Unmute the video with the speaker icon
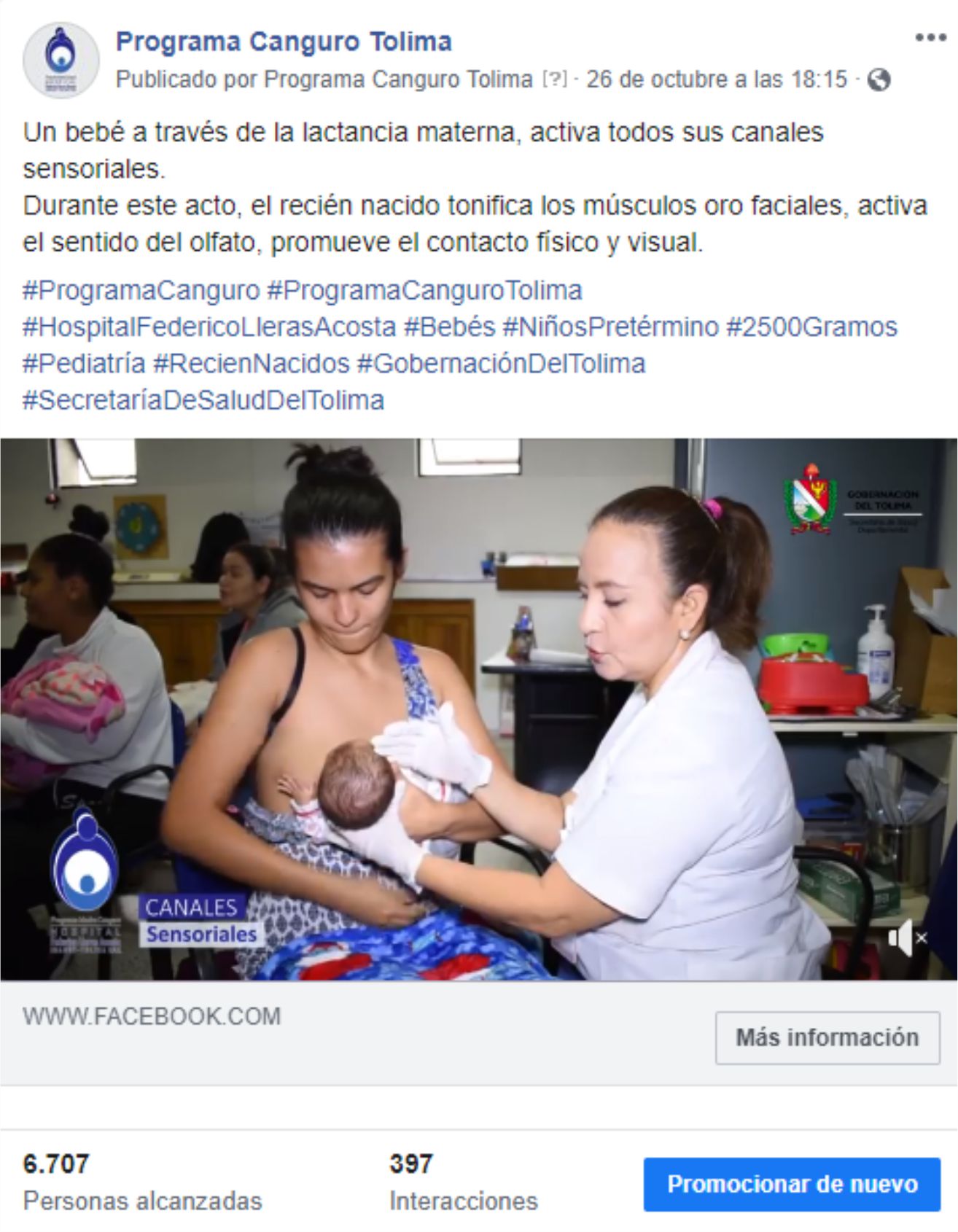958x1232 pixels. point(907,937)
